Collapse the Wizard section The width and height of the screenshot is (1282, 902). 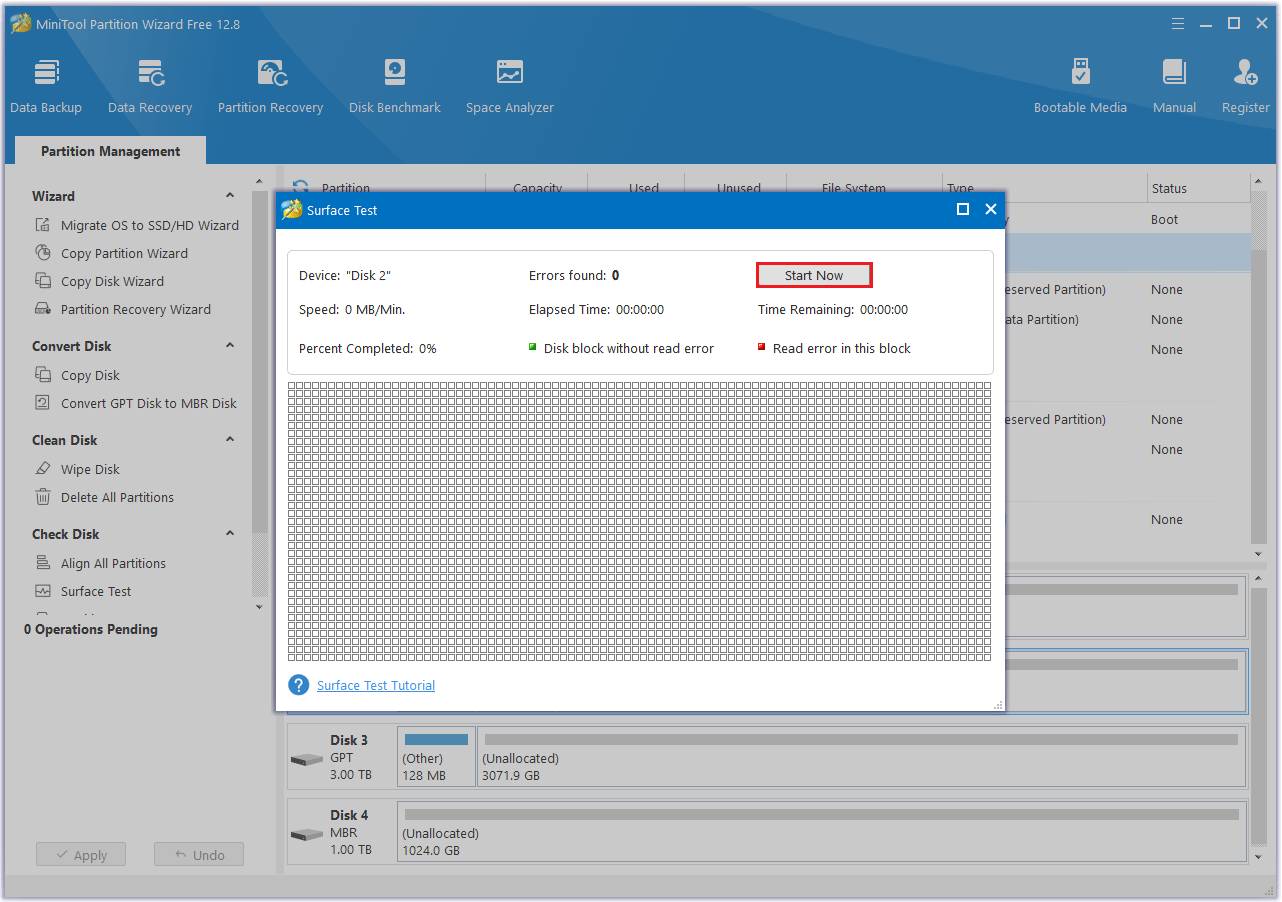tap(230, 196)
